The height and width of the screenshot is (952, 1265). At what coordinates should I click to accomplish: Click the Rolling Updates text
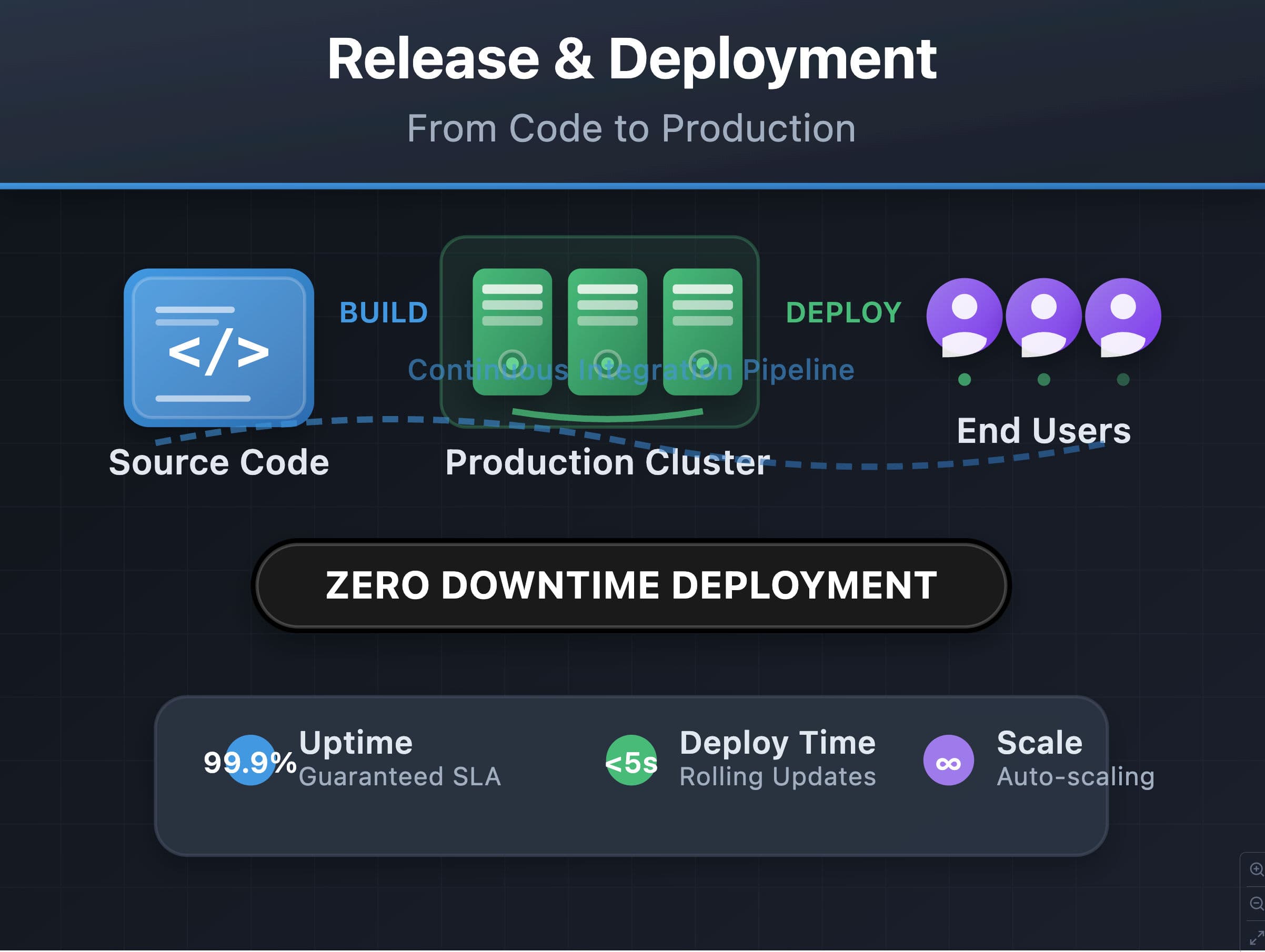click(x=777, y=777)
